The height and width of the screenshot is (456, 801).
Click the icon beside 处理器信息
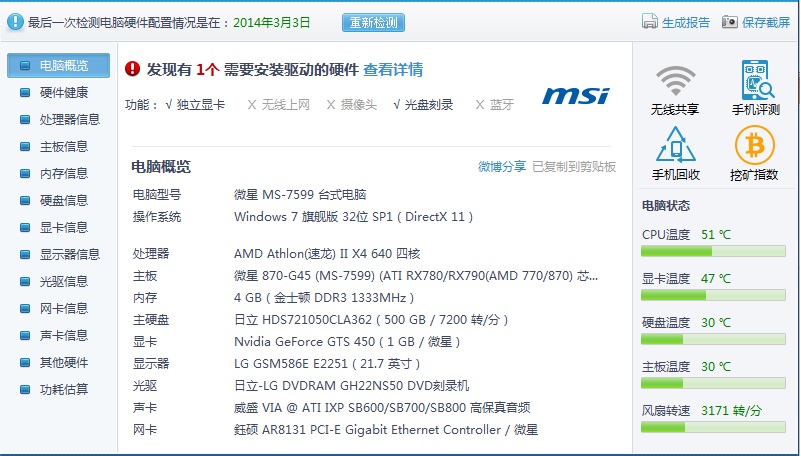click(25, 120)
